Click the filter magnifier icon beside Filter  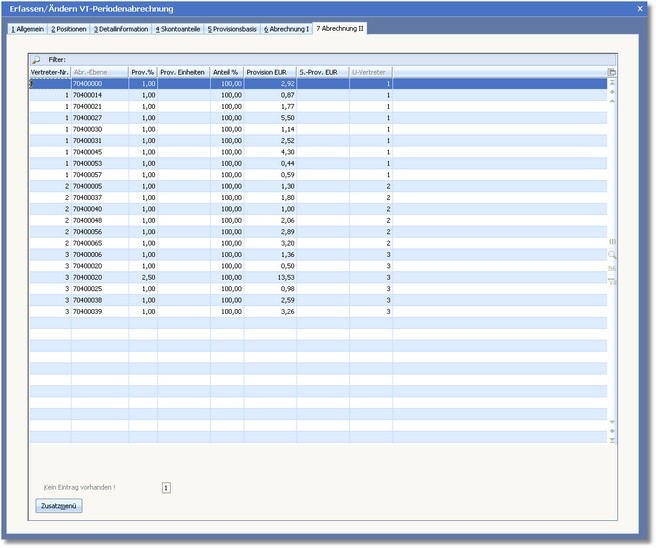(36, 59)
